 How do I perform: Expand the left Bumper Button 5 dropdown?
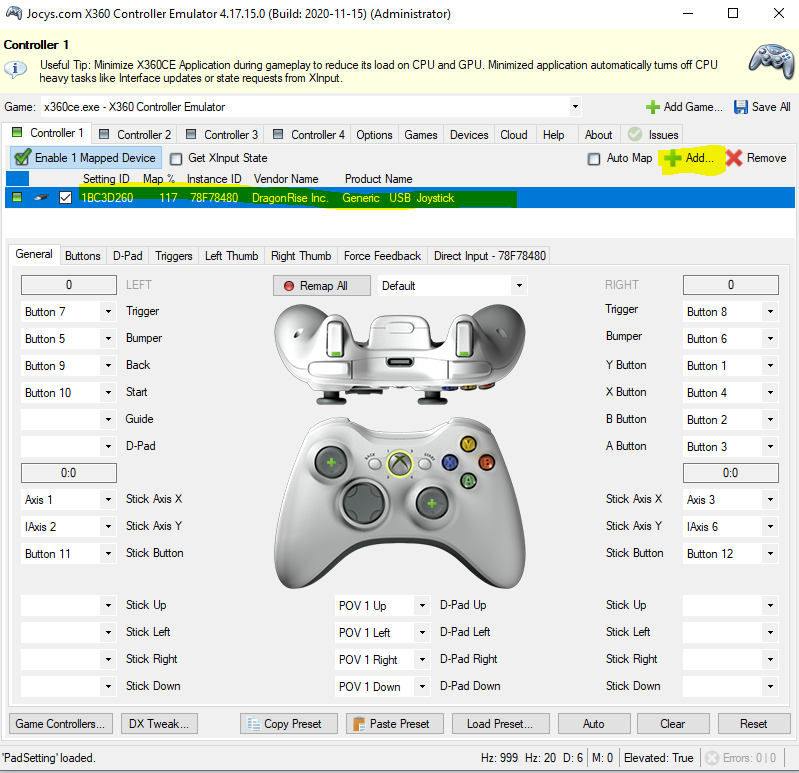point(108,338)
